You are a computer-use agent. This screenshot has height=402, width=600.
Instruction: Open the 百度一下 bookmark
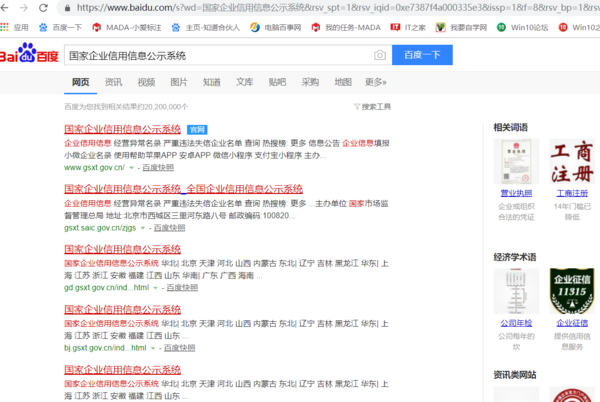60,28
